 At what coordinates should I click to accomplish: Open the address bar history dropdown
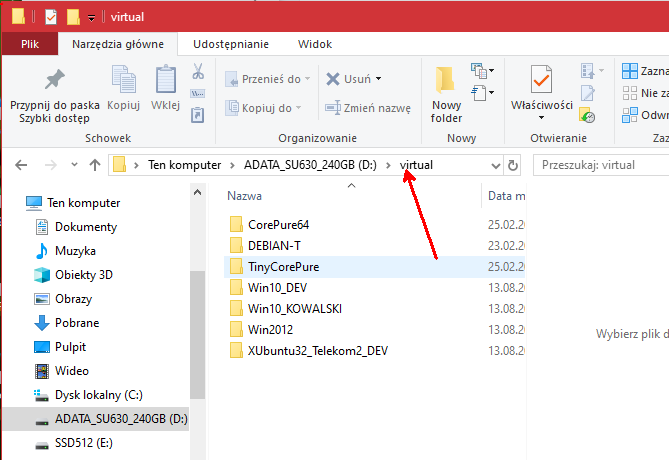click(495, 165)
